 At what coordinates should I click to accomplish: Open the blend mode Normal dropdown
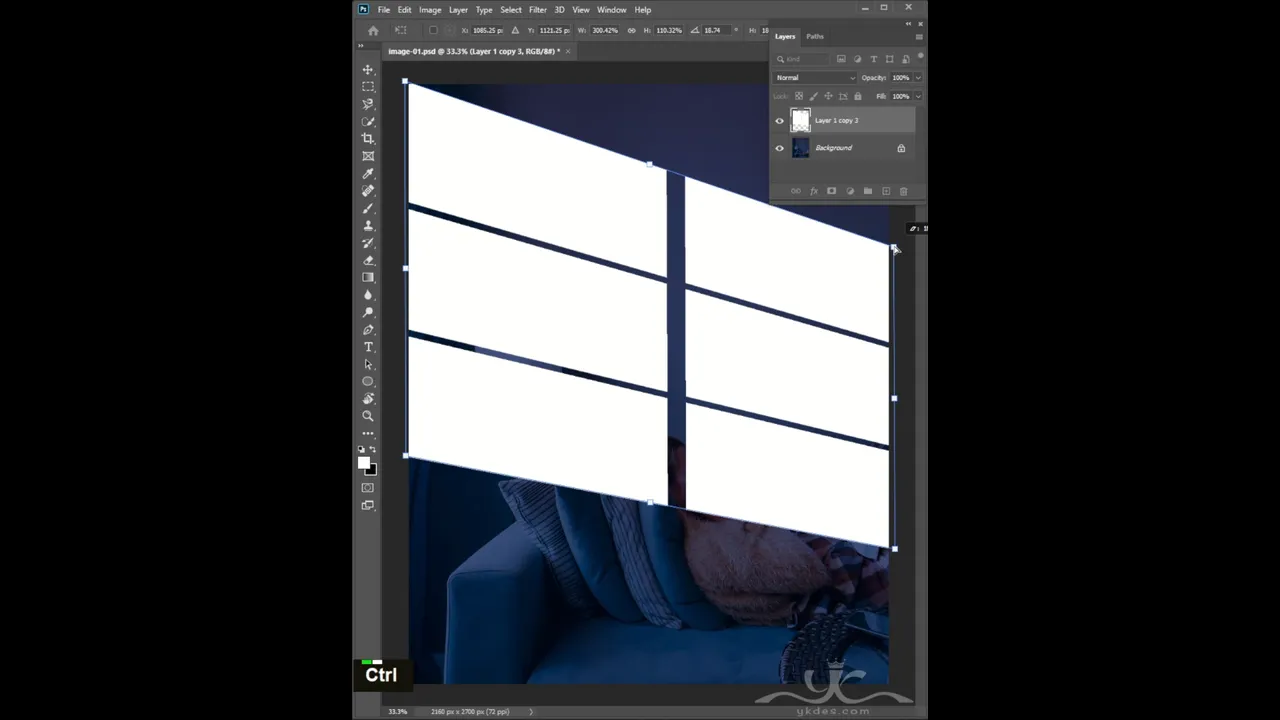(816, 78)
